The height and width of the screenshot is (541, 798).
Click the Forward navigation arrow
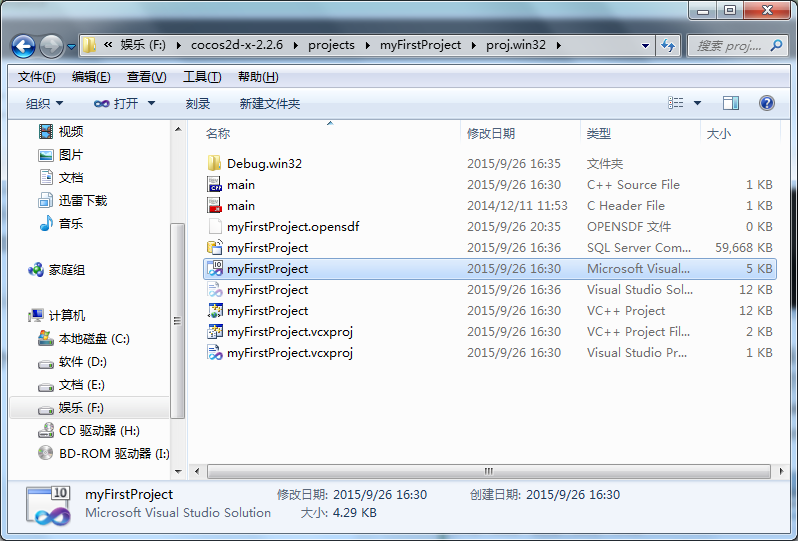[x=51, y=46]
